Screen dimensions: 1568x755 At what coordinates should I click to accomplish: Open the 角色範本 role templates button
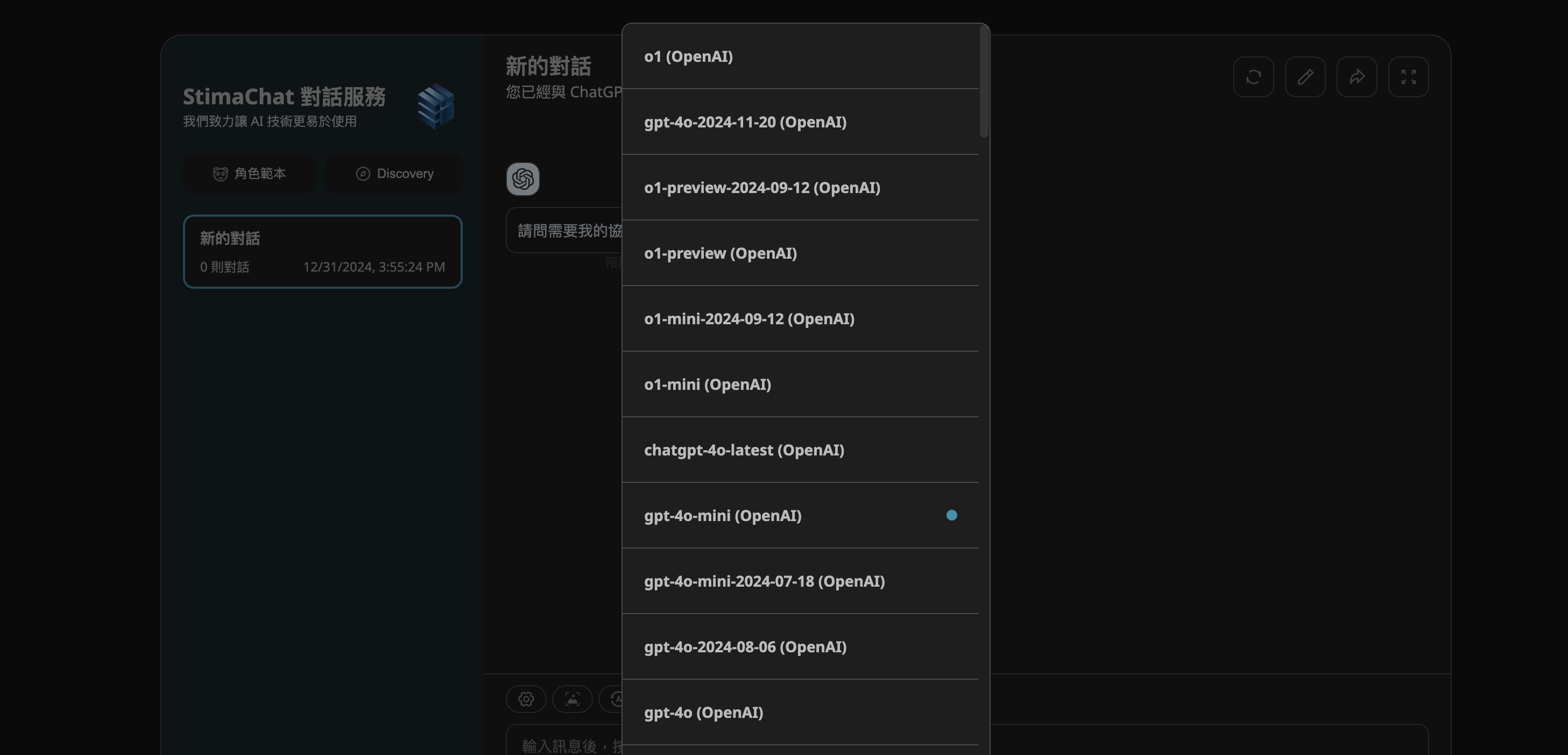click(250, 174)
